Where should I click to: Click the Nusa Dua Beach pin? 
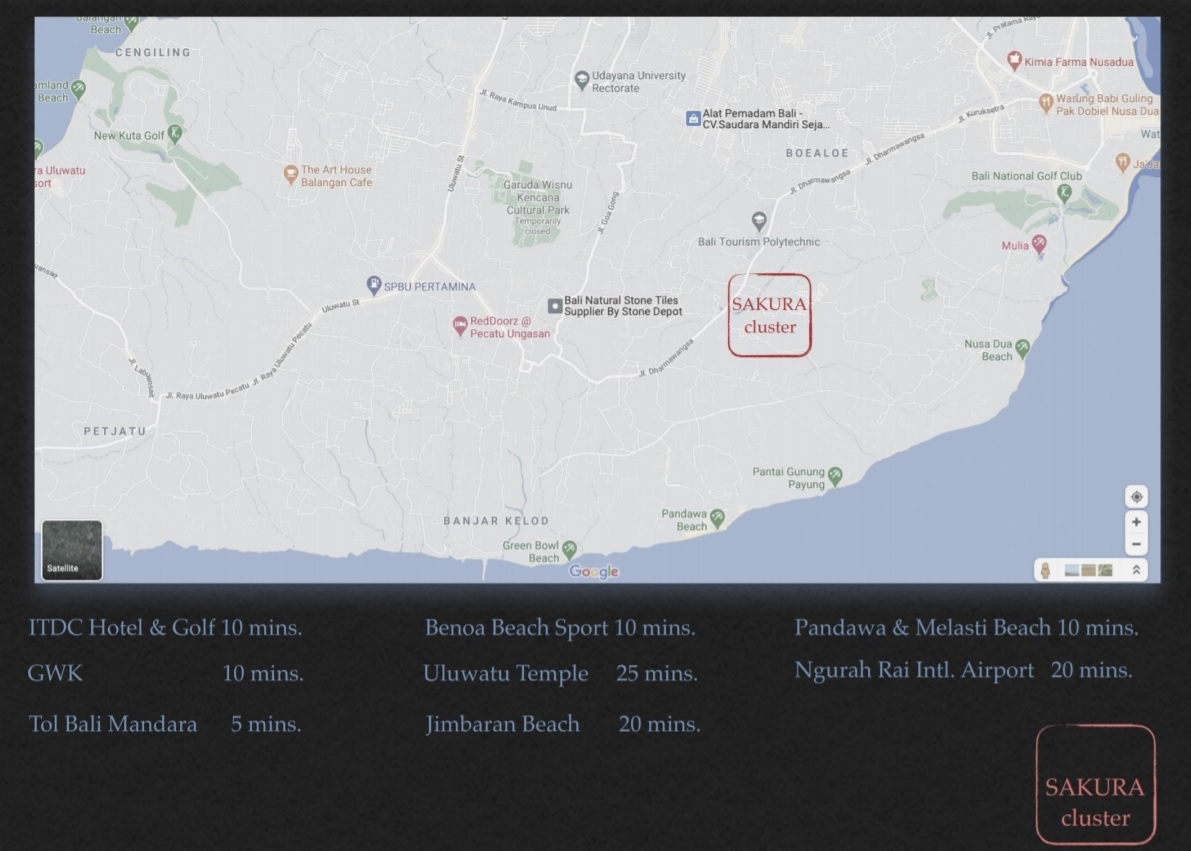click(1022, 348)
